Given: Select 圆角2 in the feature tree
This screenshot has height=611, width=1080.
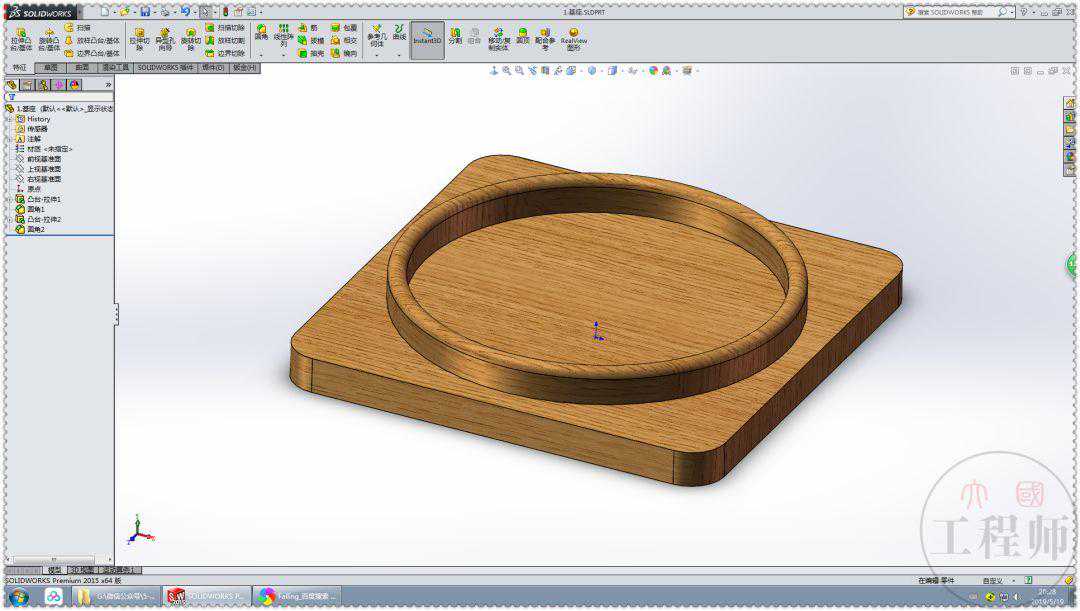Looking at the screenshot, I should tap(35, 229).
